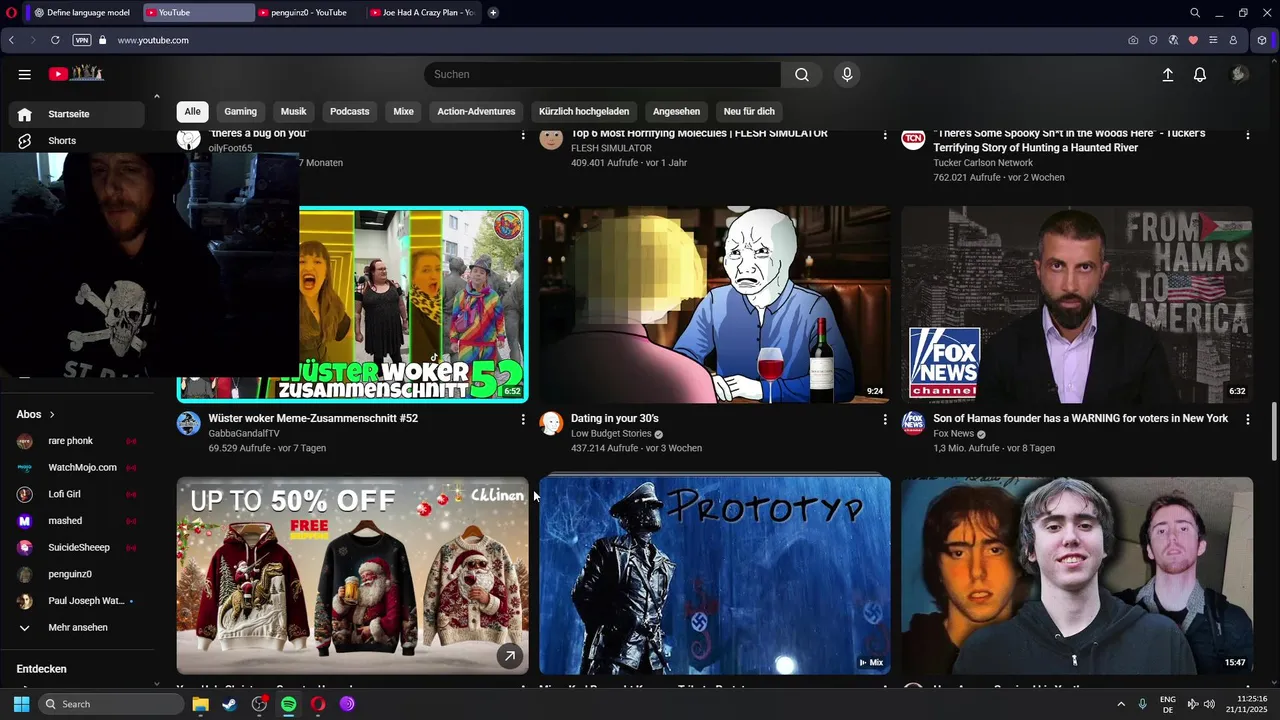The width and height of the screenshot is (1280, 720).
Task: Click the Dating in your 30's video title
Action: tap(615, 418)
